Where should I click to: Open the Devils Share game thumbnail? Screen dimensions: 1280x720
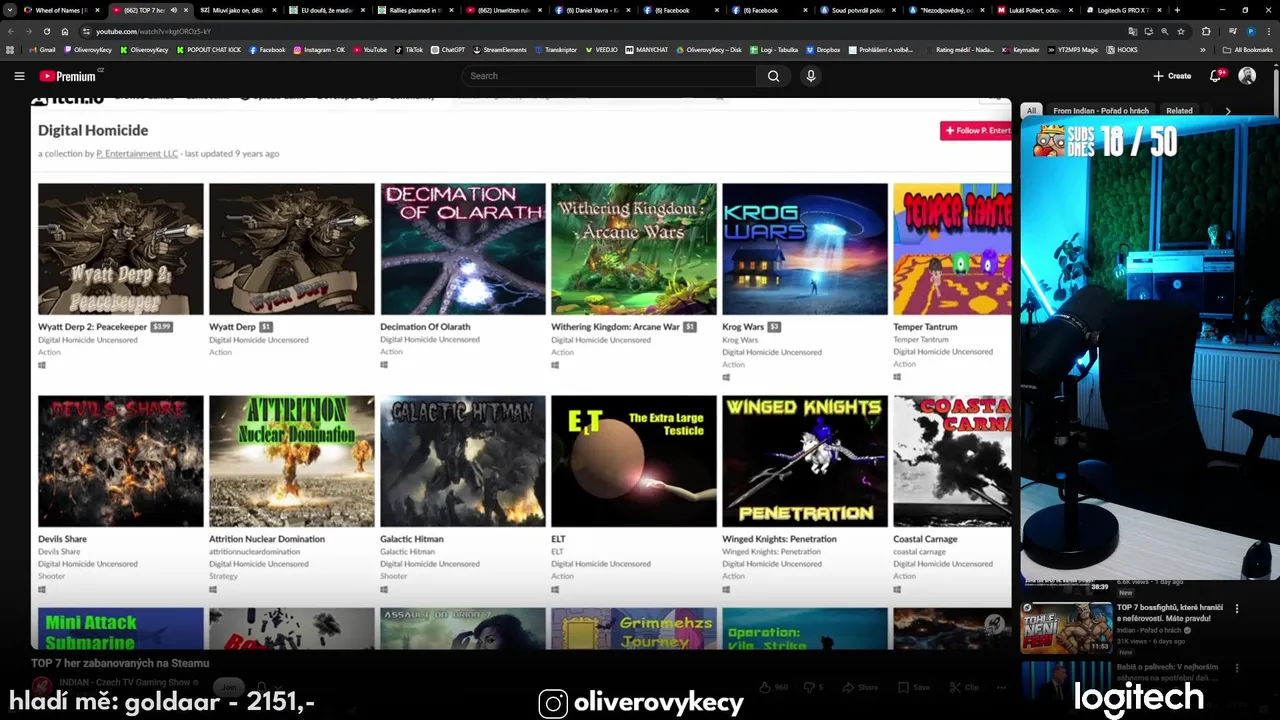click(121, 461)
